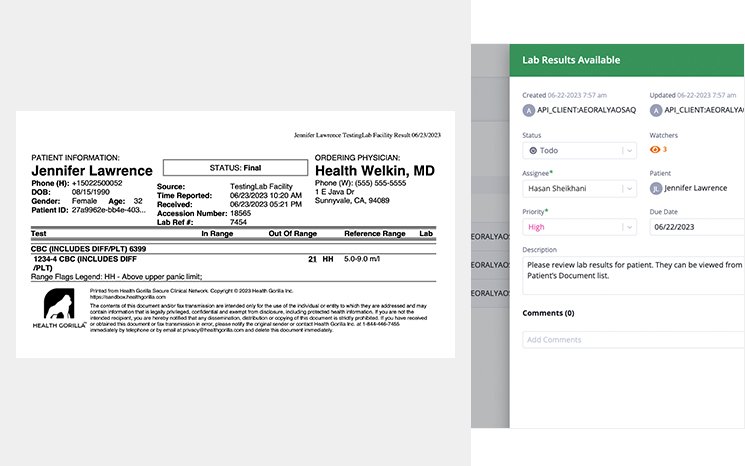Click the Lab Results Available header title
This screenshot has width=745, height=466.
[x=571, y=60]
